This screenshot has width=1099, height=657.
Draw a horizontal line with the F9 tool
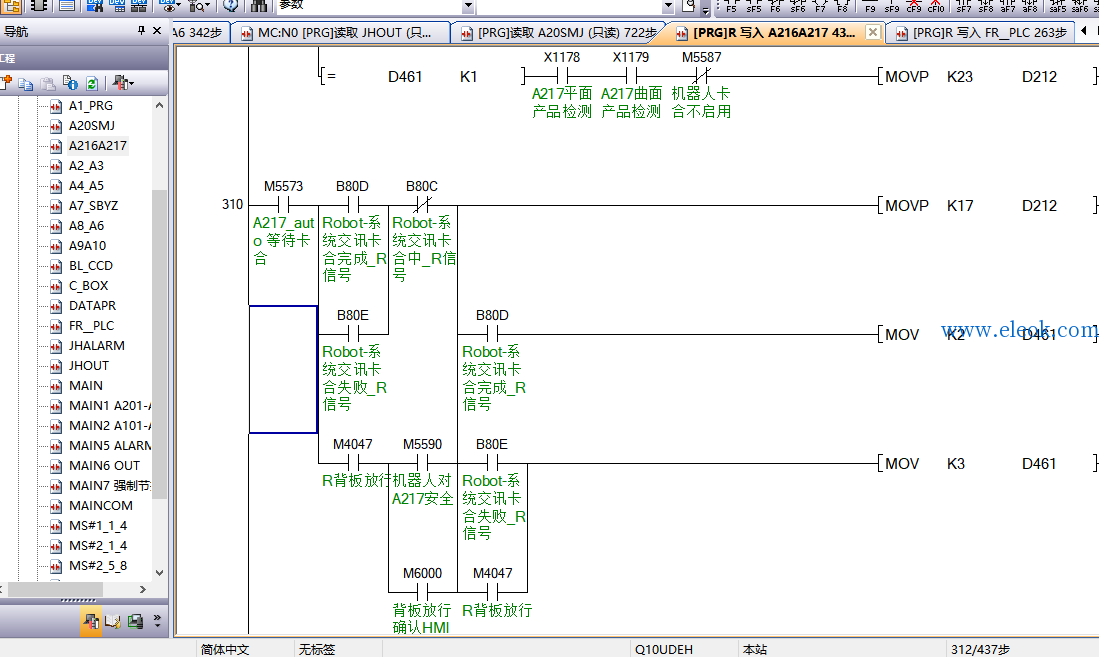tap(870, 6)
